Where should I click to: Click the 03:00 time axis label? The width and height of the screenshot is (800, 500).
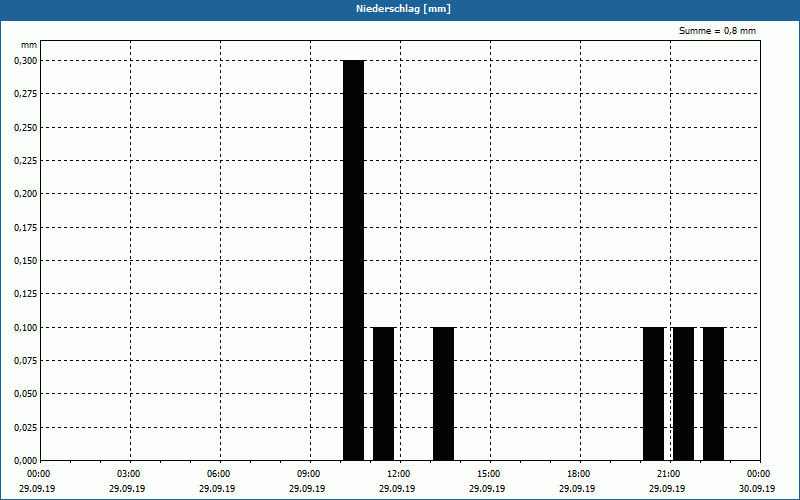click(x=129, y=474)
